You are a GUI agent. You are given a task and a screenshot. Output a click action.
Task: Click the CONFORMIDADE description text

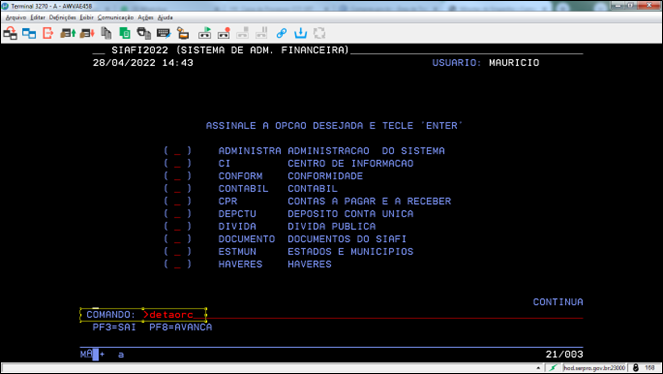click(x=325, y=176)
